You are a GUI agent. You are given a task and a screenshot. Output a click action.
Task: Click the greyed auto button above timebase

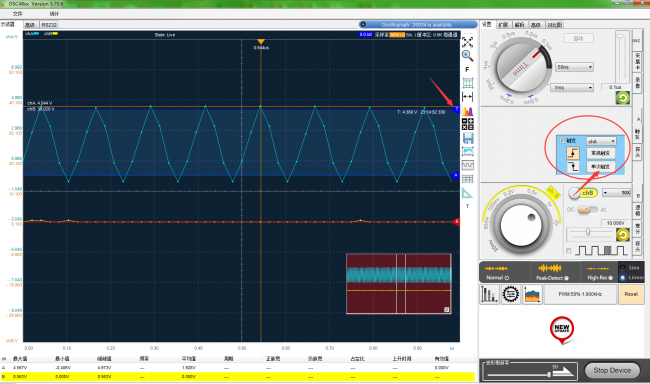coord(578,38)
